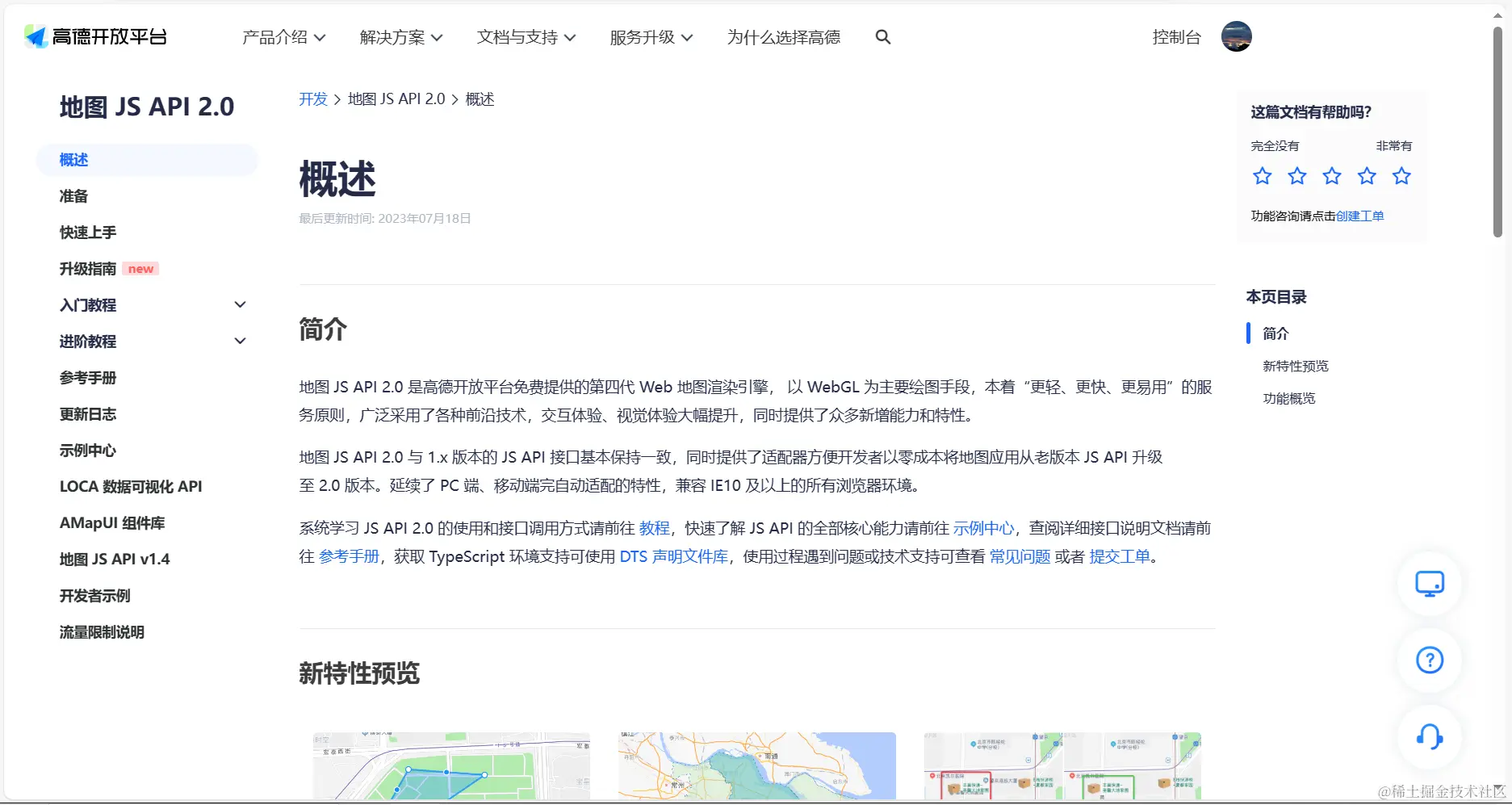The image size is (1512, 805).
Task: Jump to 简介 in page contents
Action: pyautogui.click(x=1275, y=333)
